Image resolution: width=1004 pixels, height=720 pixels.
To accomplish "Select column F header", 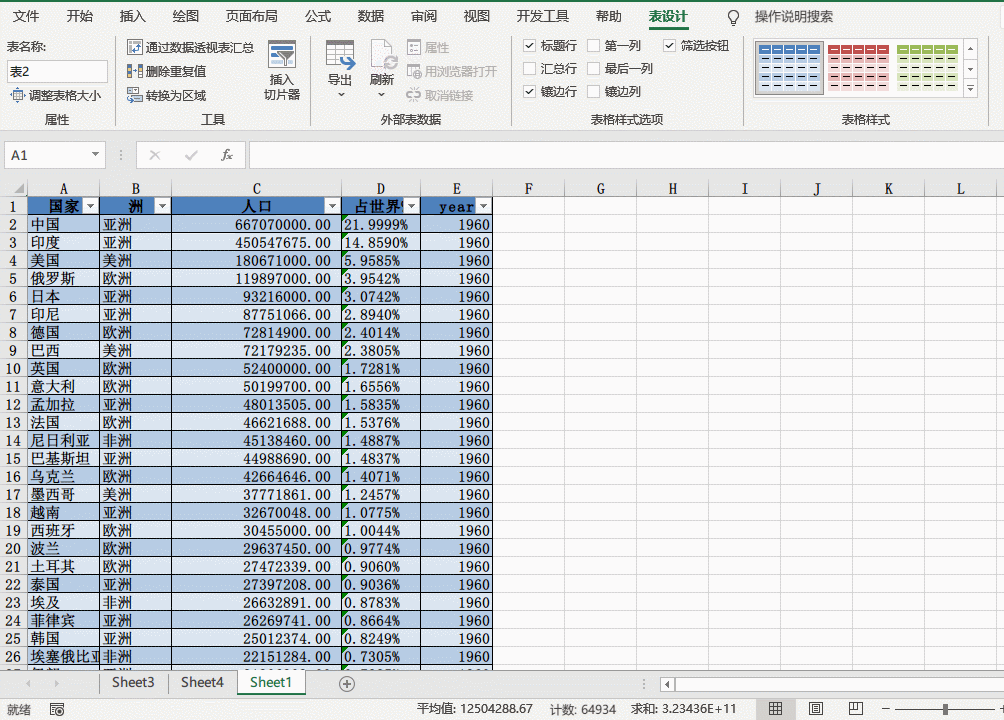I will coord(528,188).
